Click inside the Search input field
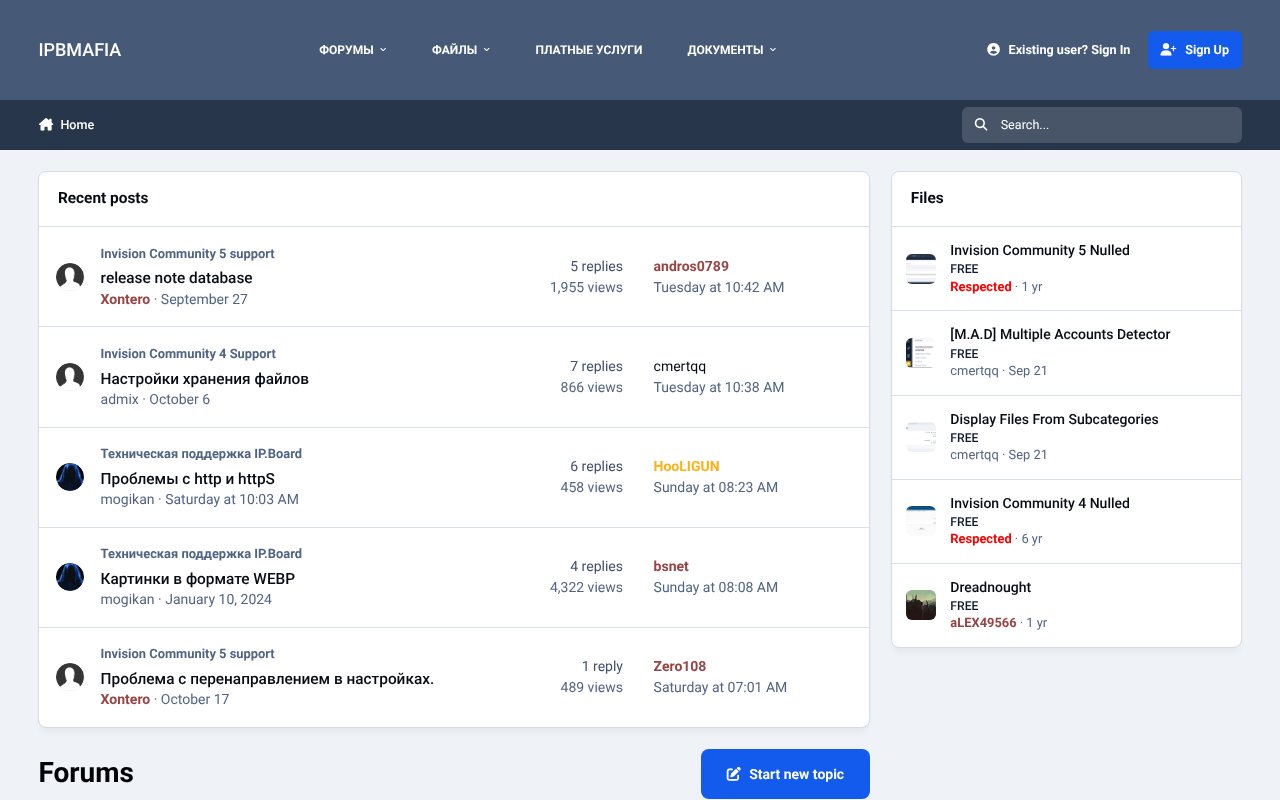This screenshot has height=800, width=1280. click(x=1100, y=124)
